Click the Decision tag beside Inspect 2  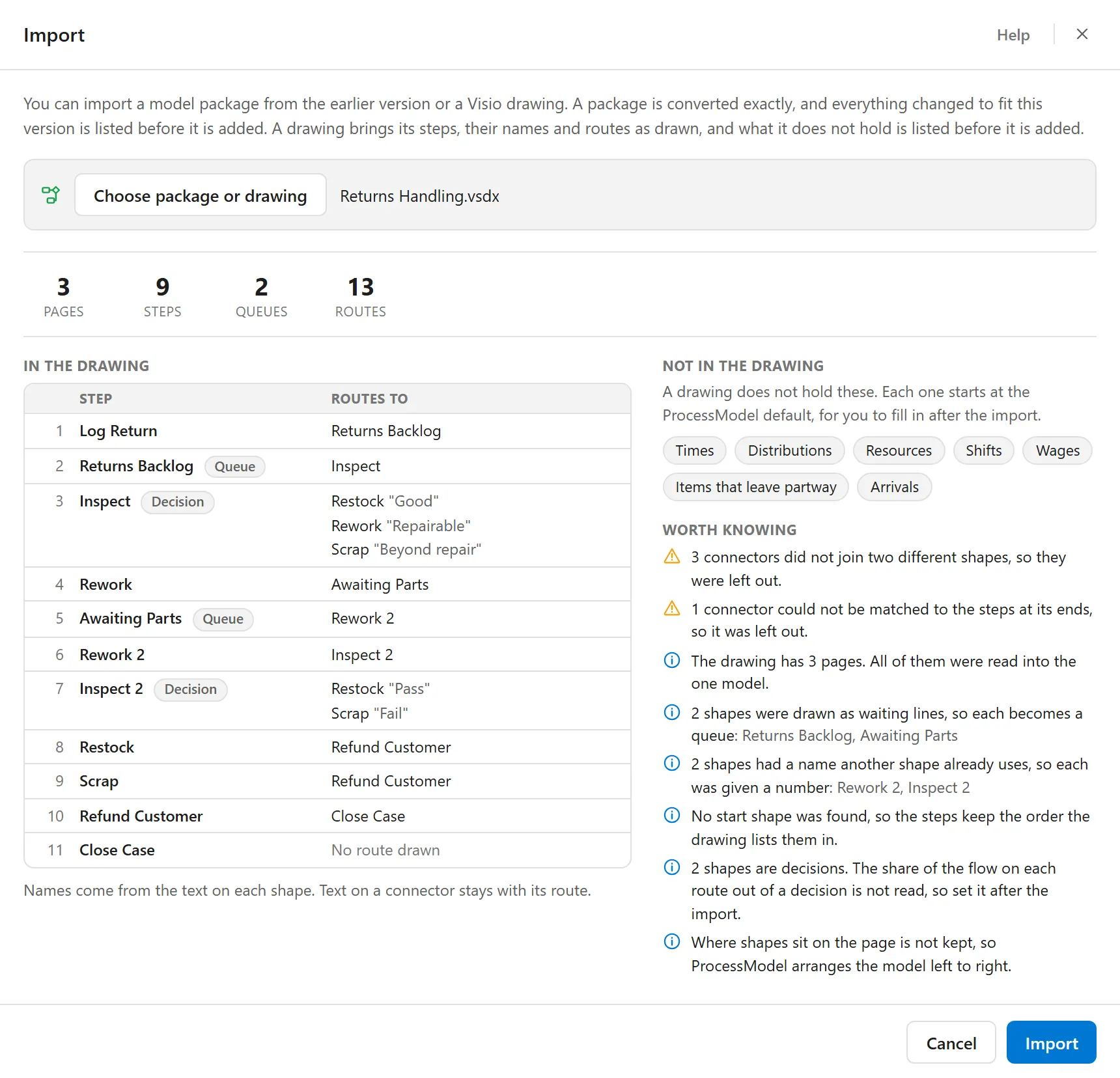pos(190,689)
